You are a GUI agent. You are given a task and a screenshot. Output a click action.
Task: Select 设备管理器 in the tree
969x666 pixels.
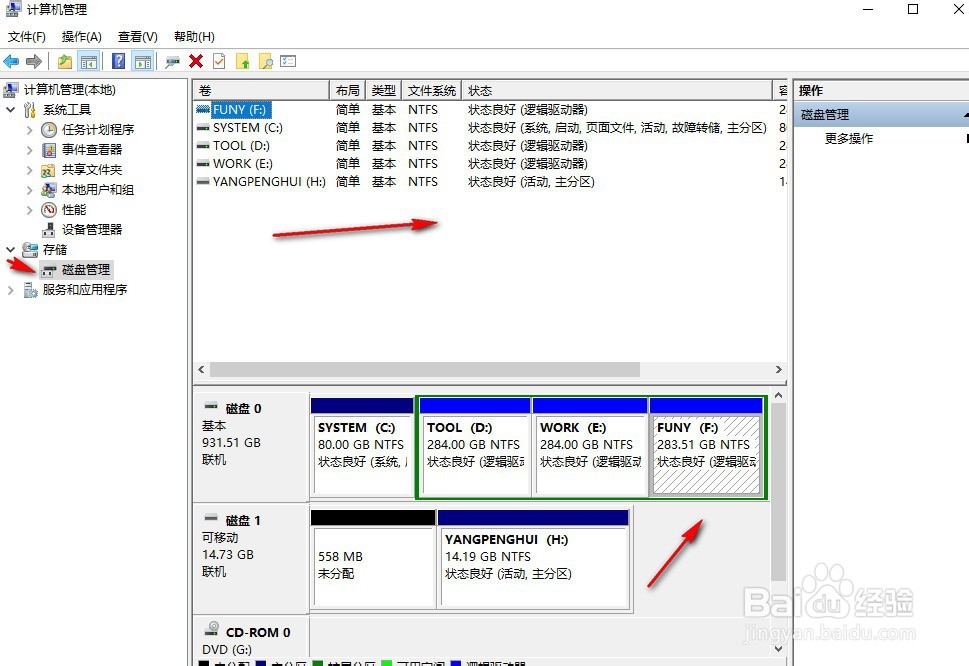tap(92, 230)
